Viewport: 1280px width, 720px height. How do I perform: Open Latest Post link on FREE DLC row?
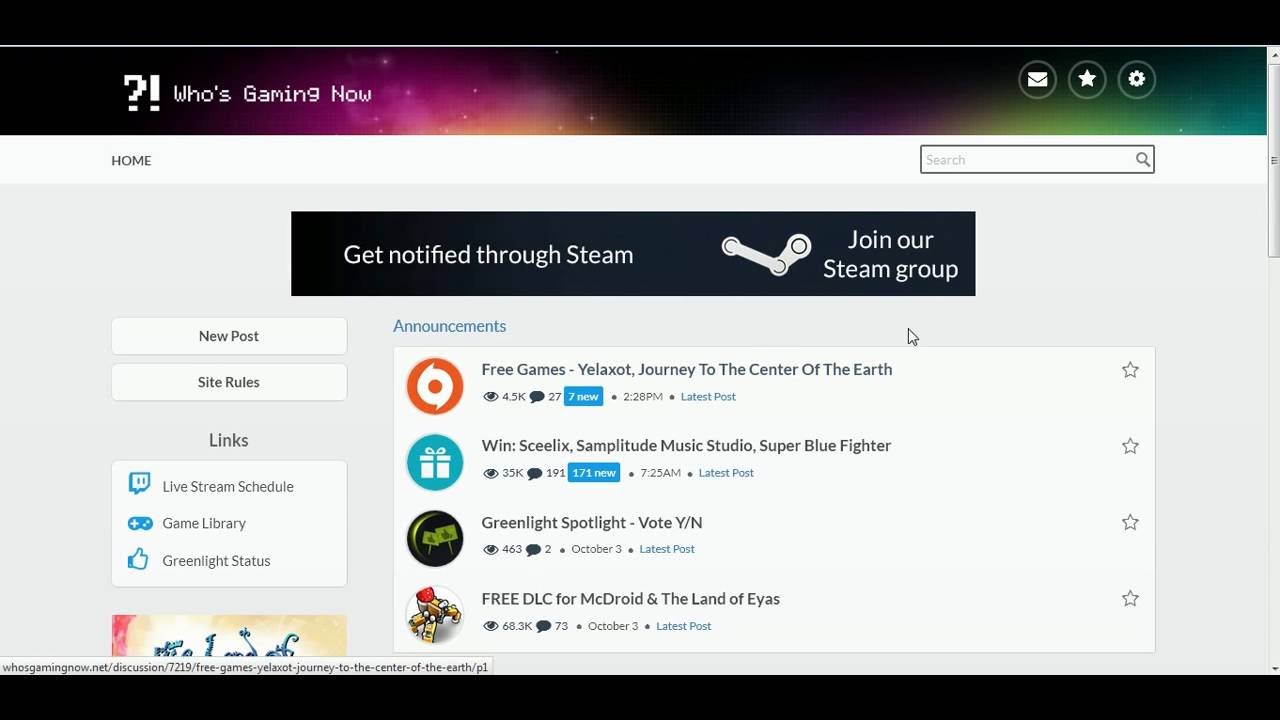pyautogui.click(x=684, y=626)
